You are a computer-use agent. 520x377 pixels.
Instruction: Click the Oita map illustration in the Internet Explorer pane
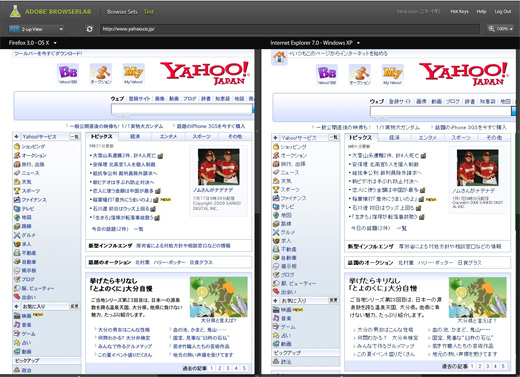[x=478, y=297]
